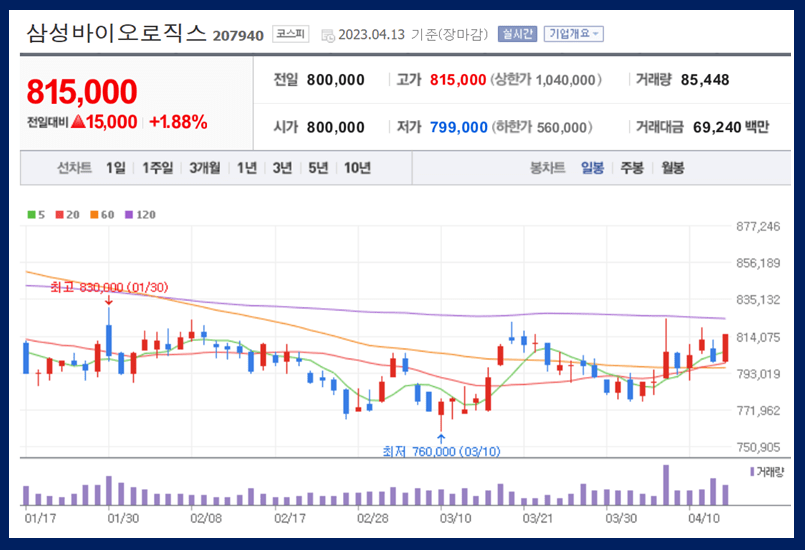Switch to 주봉 candlestick chart
Image resolution: width=805 pixels, height=550 pixels.
click(632, 168)
